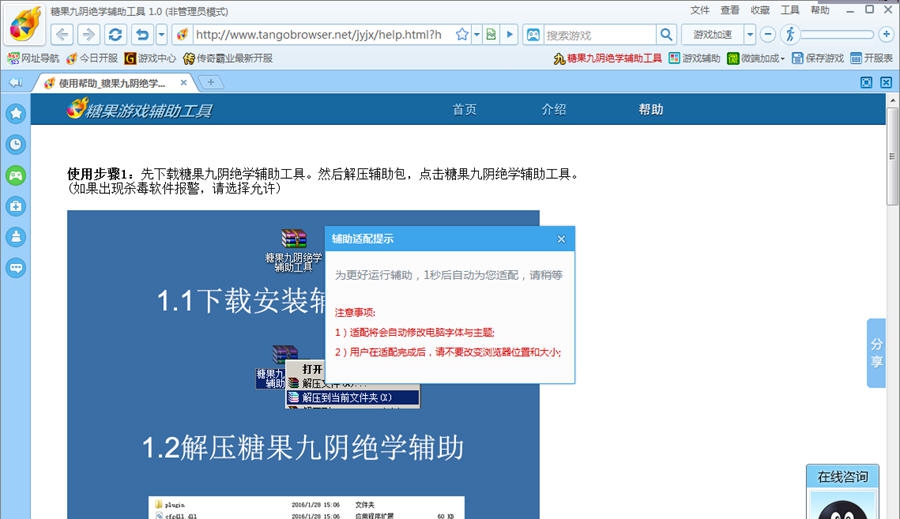Collapse the sidebar with the left arrow icon
Screen dimensions: 900x519
point(15,83)
